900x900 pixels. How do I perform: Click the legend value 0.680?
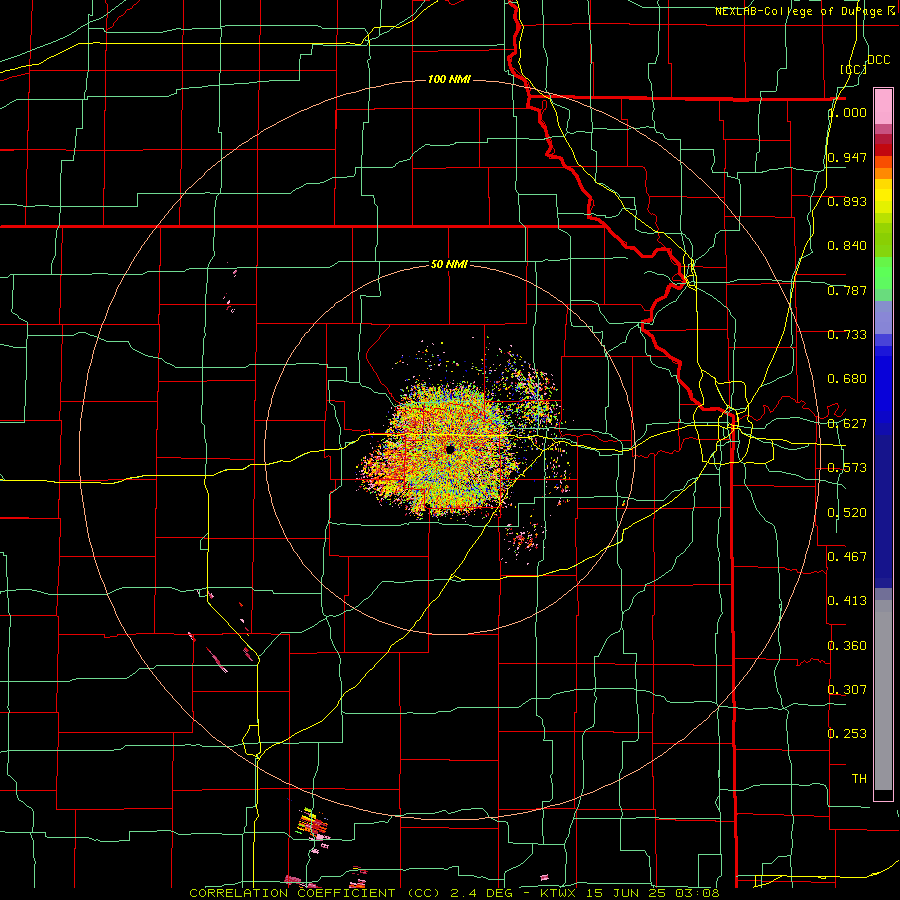pos(847,378)
